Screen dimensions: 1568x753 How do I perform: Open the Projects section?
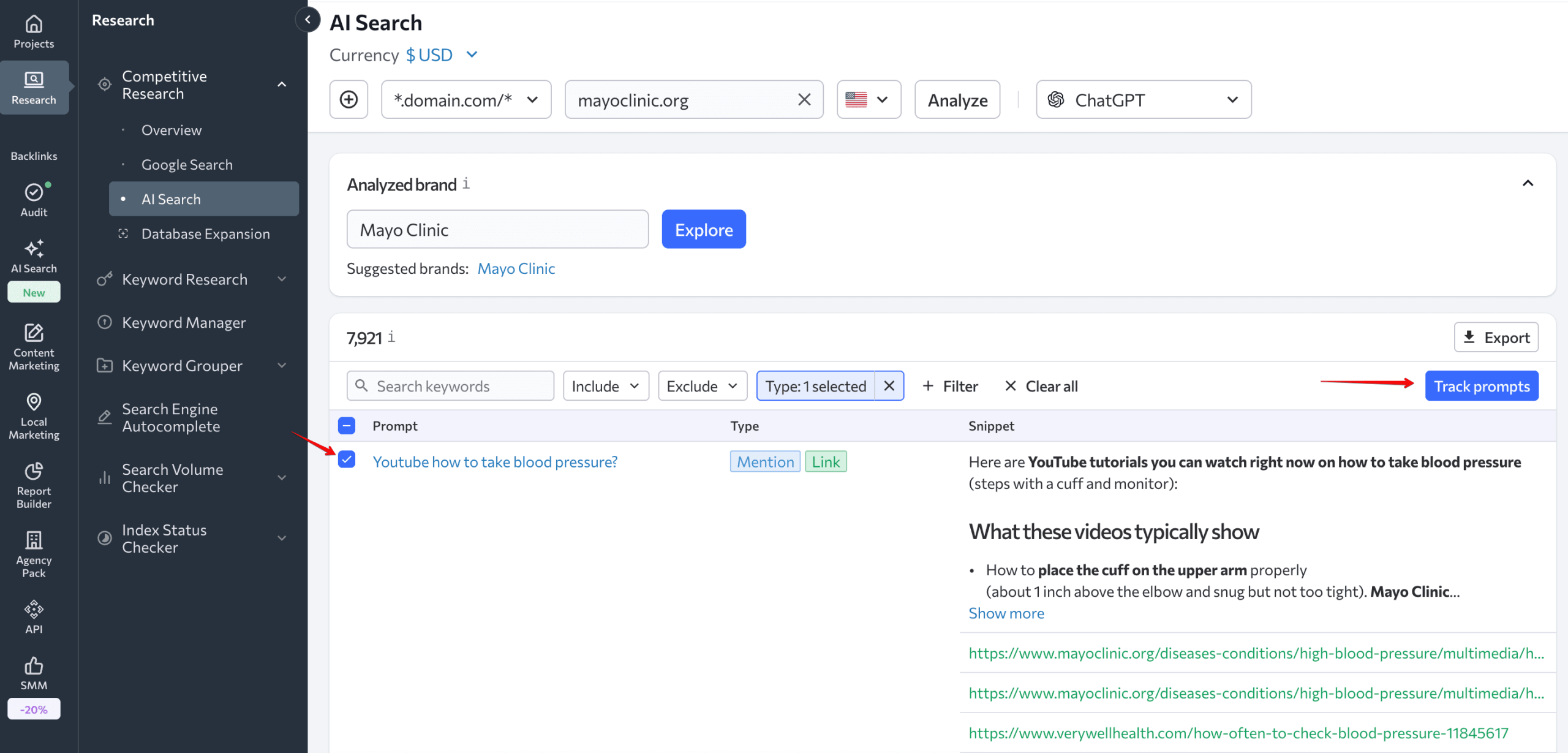[x=34, y=29]
